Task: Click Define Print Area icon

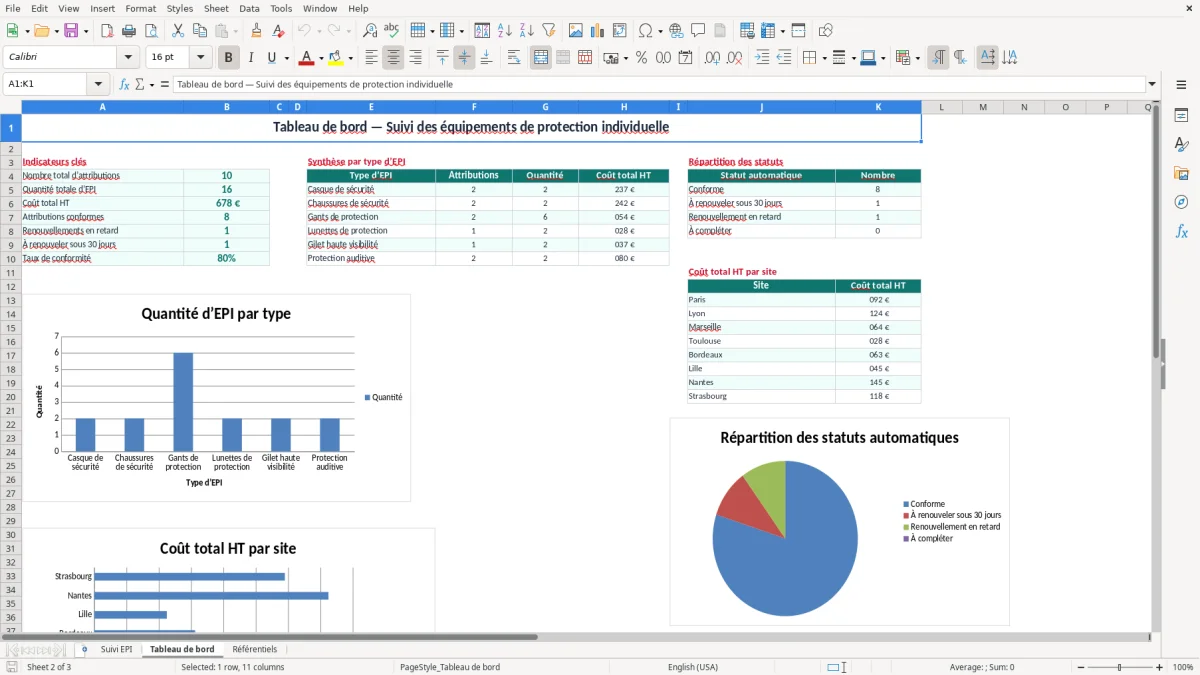Action: 747,31
